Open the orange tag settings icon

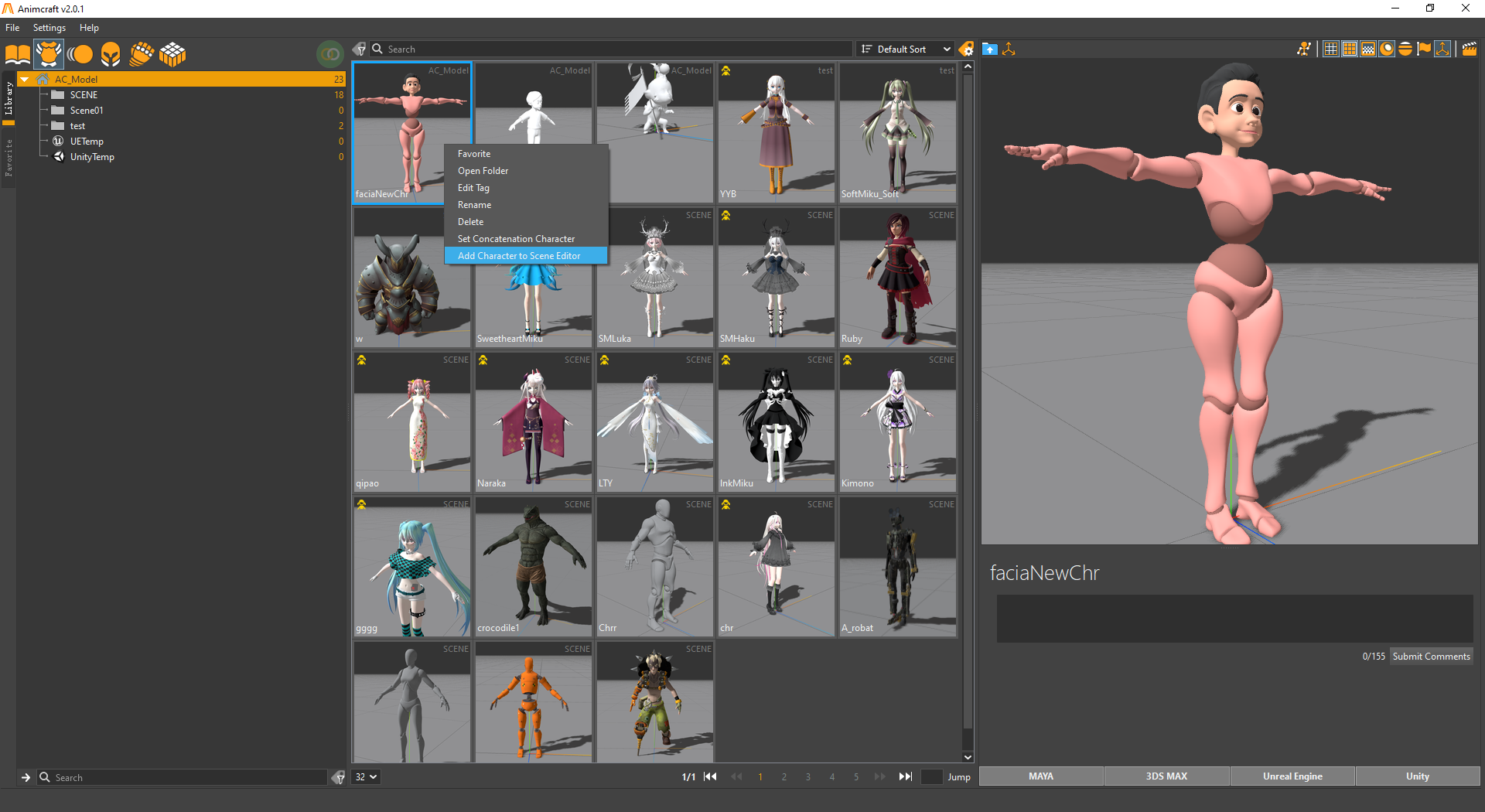pos(966,49)
